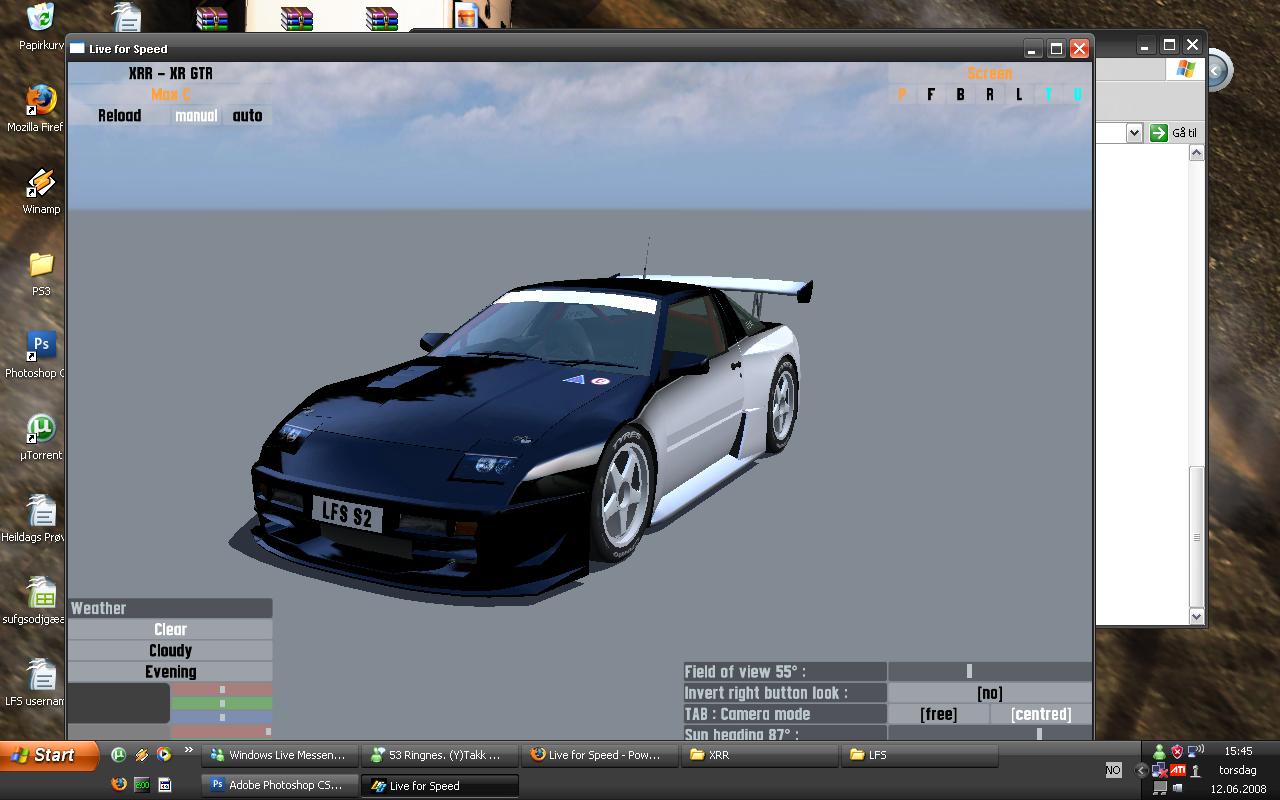
Task: Switch to Firefox Live for Speed taskbar item
Action: [x=599, y=755]
